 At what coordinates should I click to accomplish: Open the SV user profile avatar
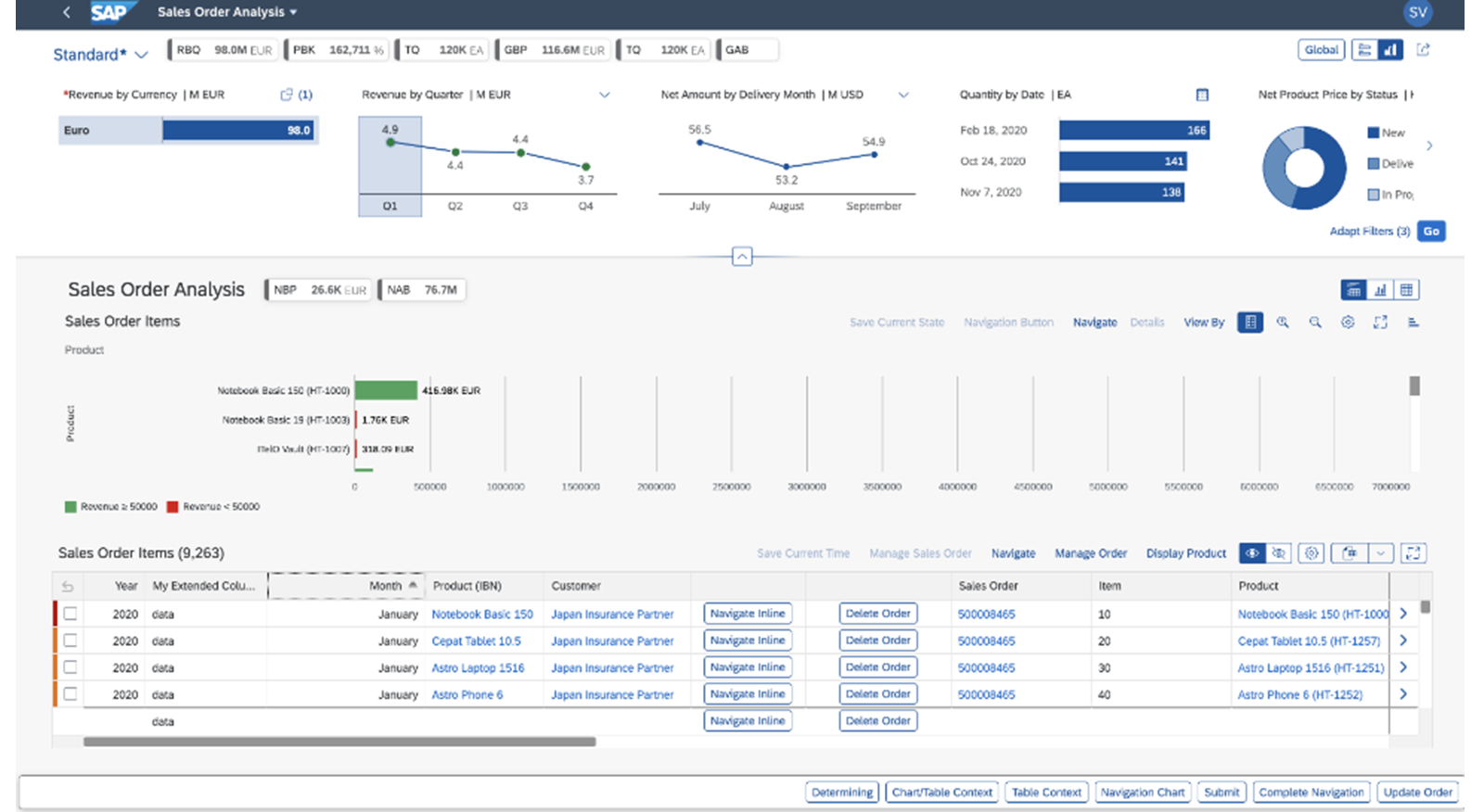[1417, 12]
